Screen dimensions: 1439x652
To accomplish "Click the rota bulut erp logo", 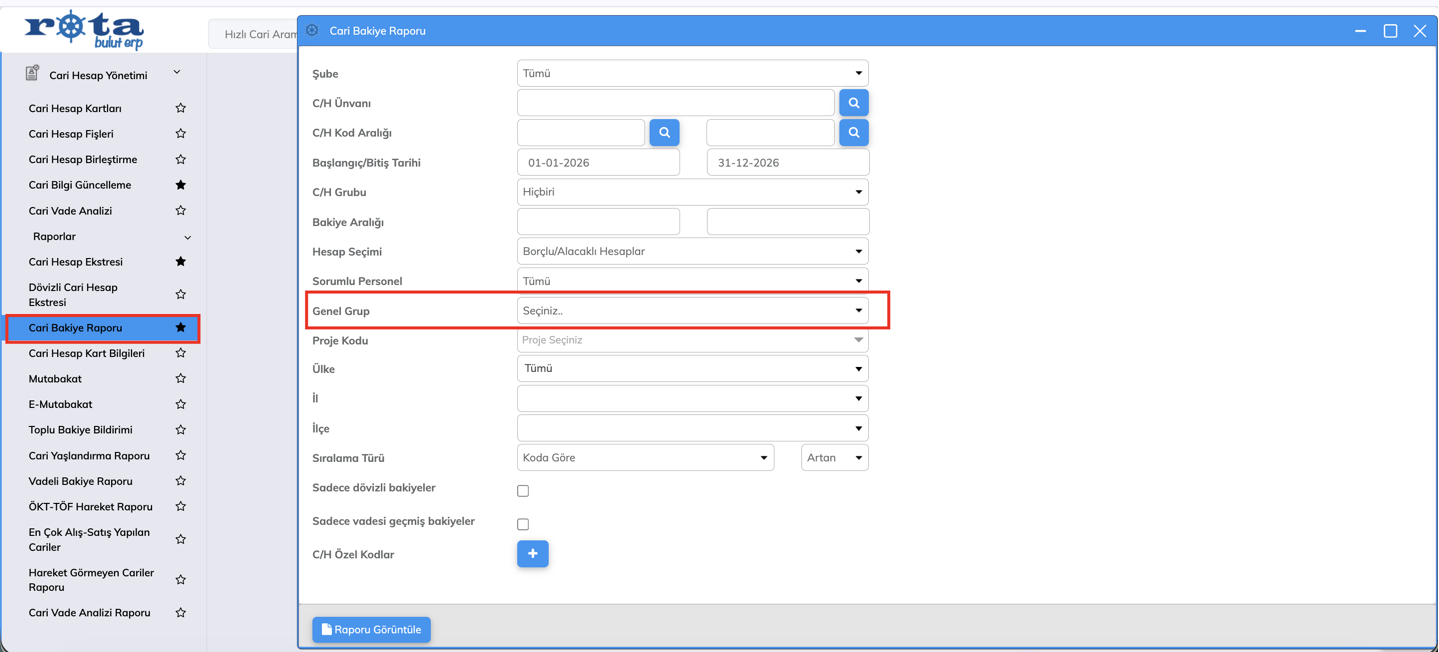I will tap(84, 31).
